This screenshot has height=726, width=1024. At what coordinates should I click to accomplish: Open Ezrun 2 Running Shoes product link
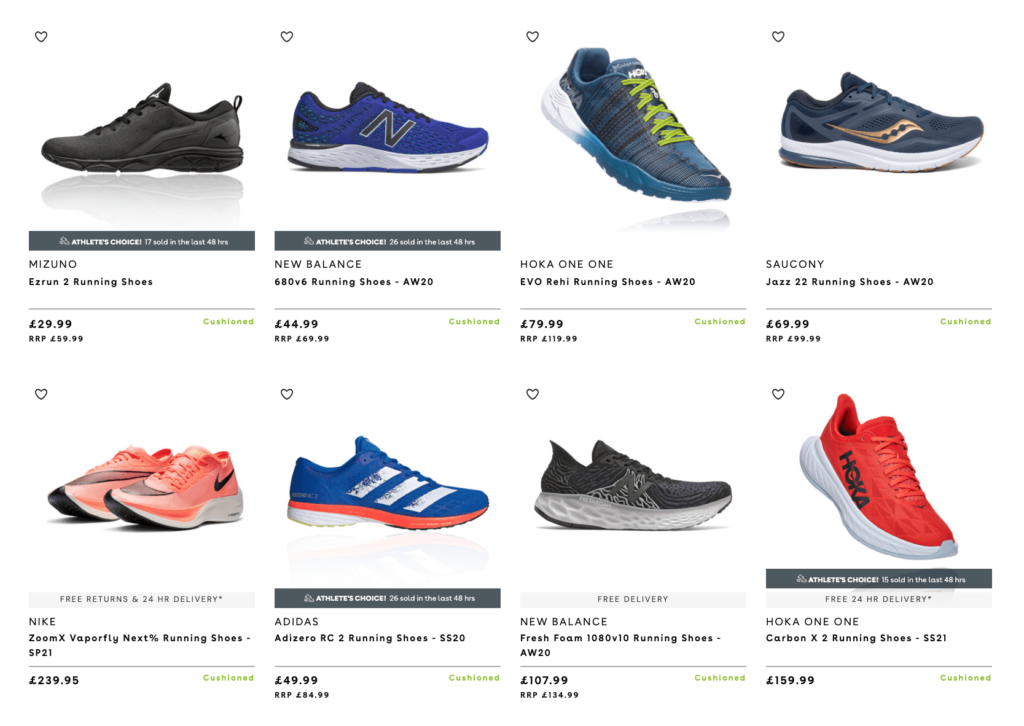click(91, 282)
